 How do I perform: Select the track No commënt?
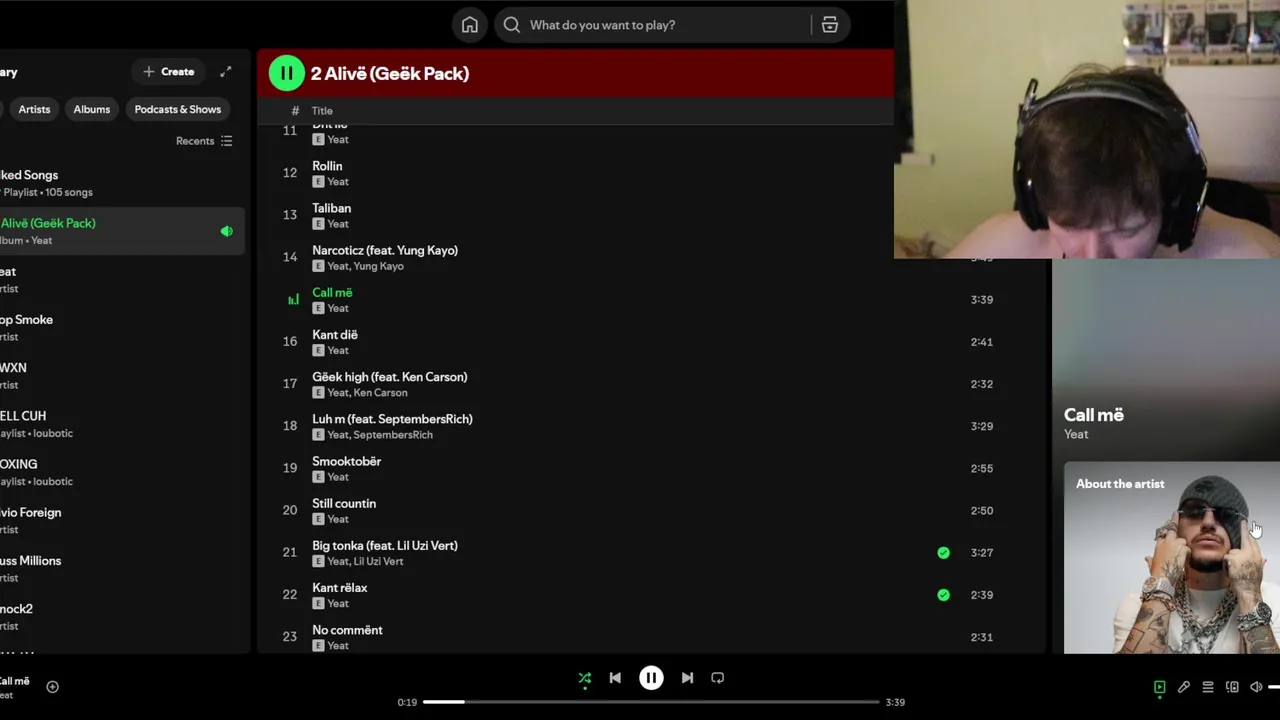[347, 630]
